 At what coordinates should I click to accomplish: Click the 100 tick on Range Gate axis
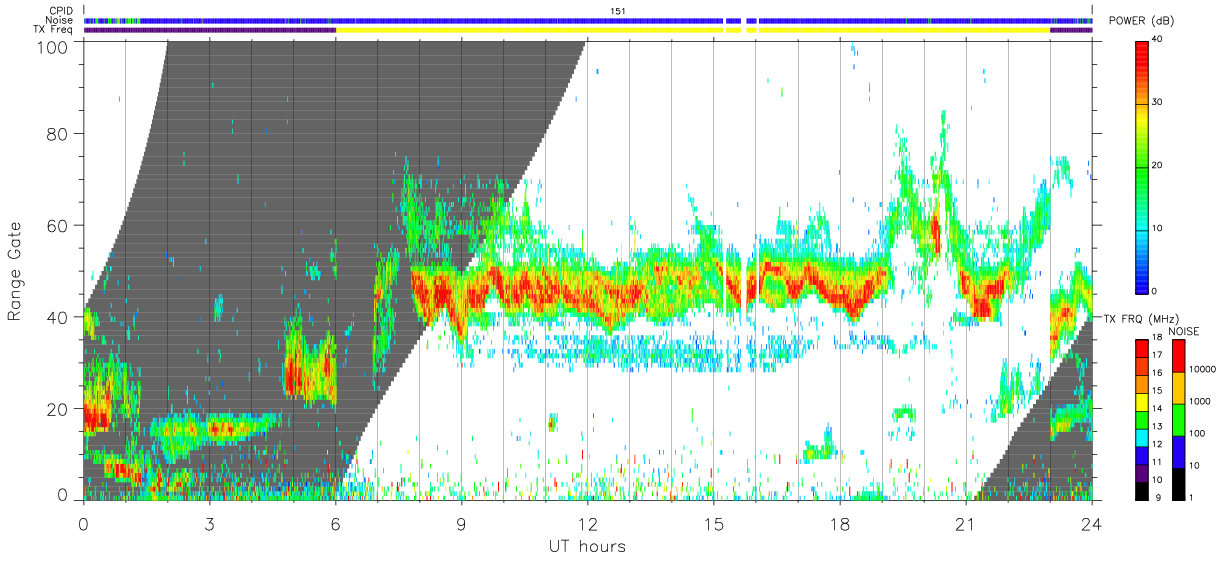pos(52,46)
